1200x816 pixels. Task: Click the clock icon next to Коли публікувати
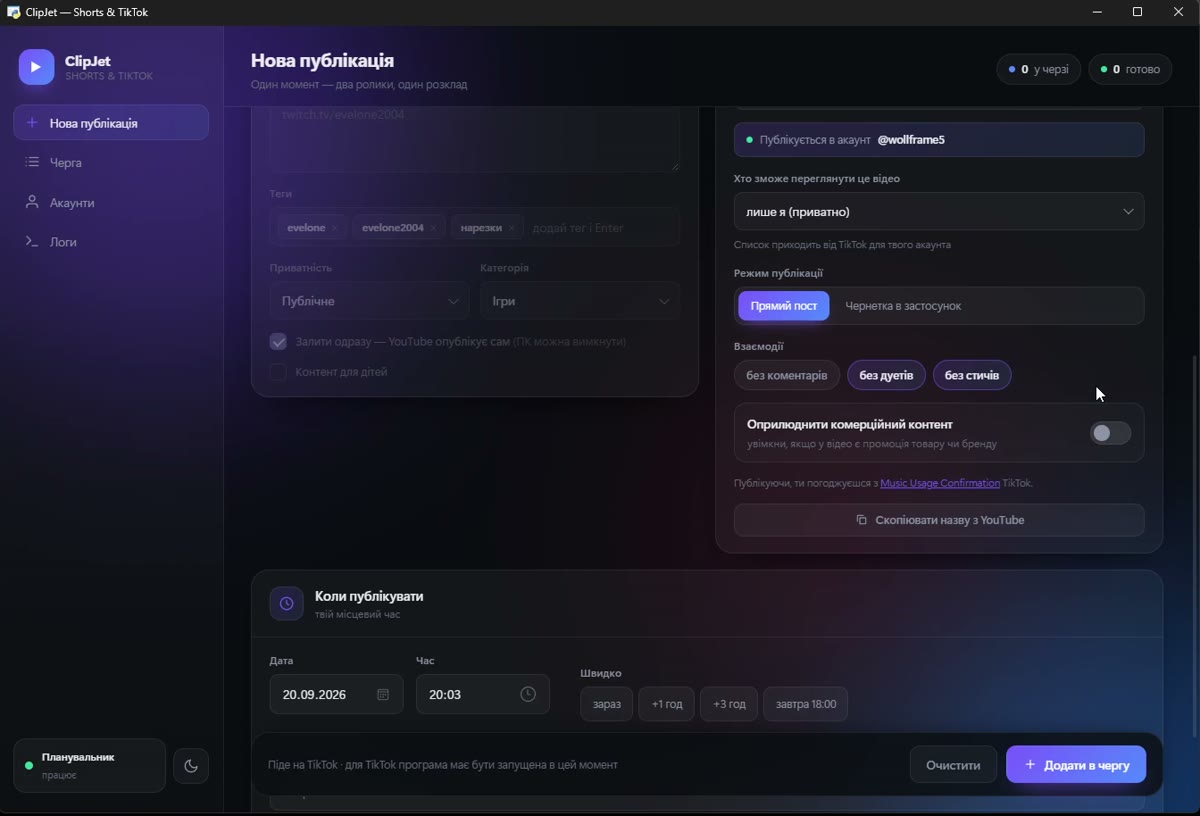pos(287,603)
